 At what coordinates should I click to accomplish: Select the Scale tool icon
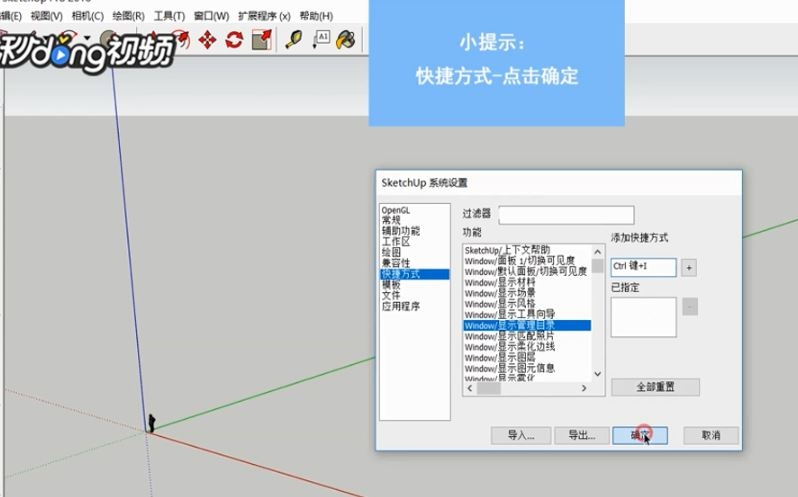pos(262,39)
